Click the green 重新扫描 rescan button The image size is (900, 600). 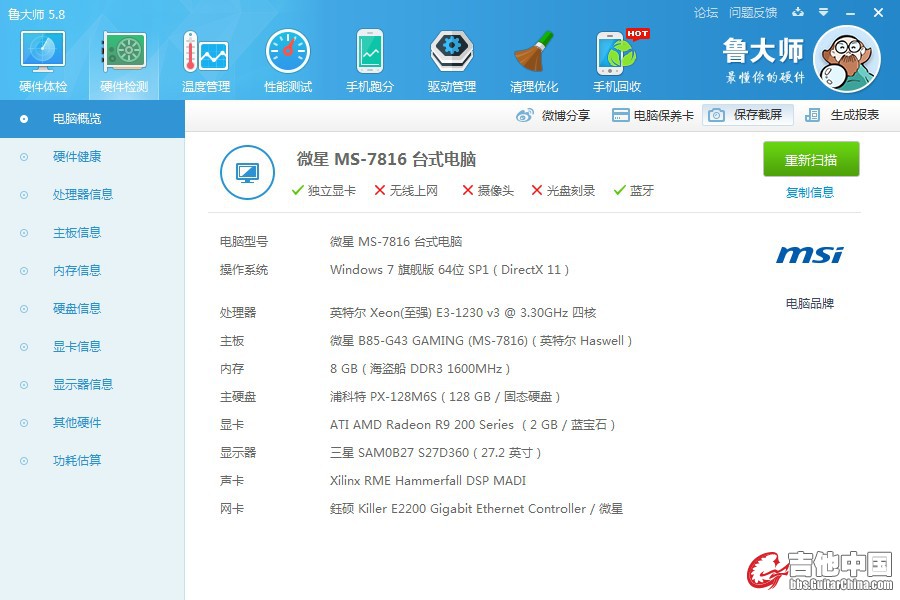(x=811, y=159)
